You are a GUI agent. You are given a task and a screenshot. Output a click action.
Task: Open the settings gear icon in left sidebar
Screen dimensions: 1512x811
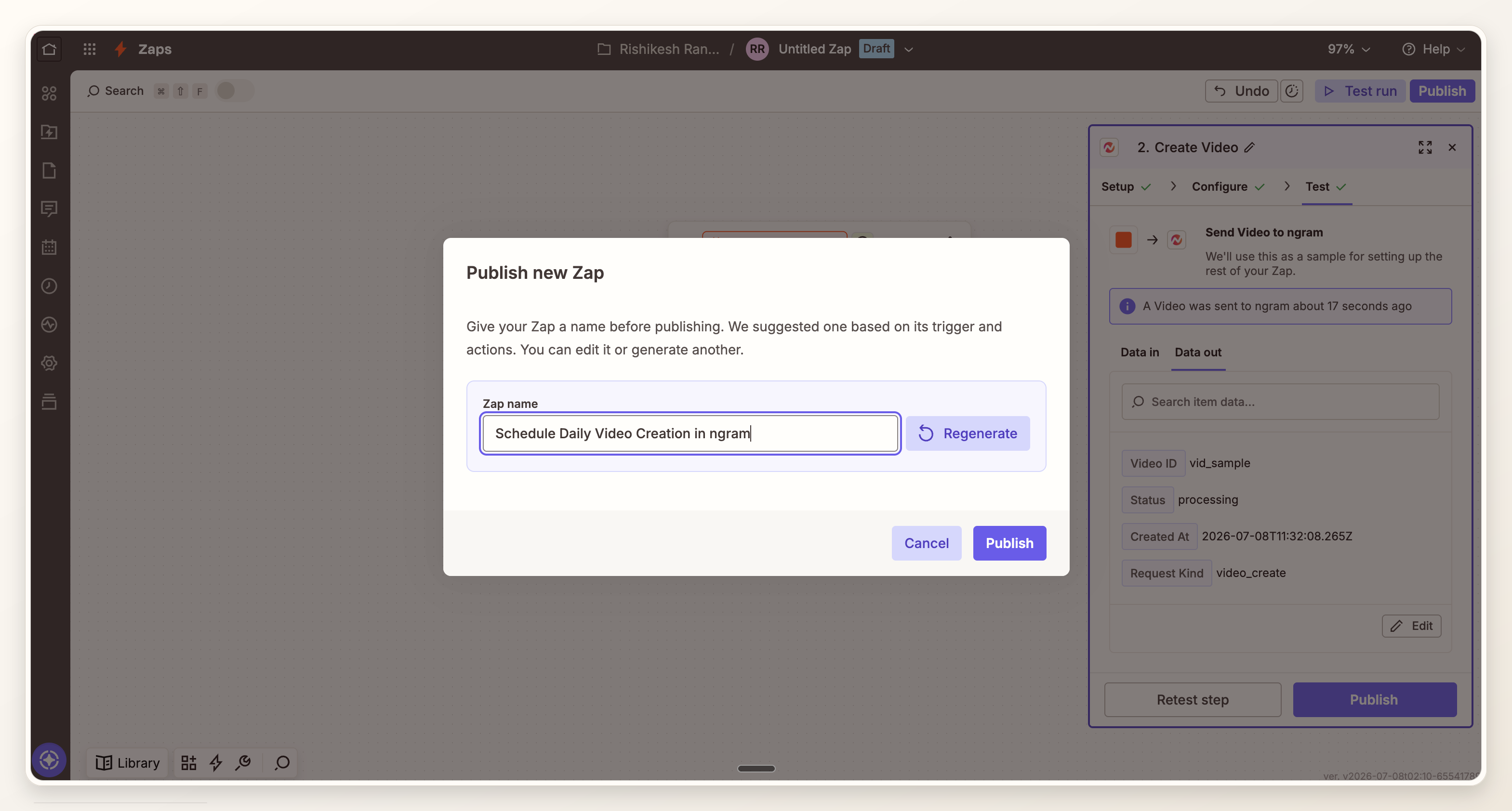(49, 363)
